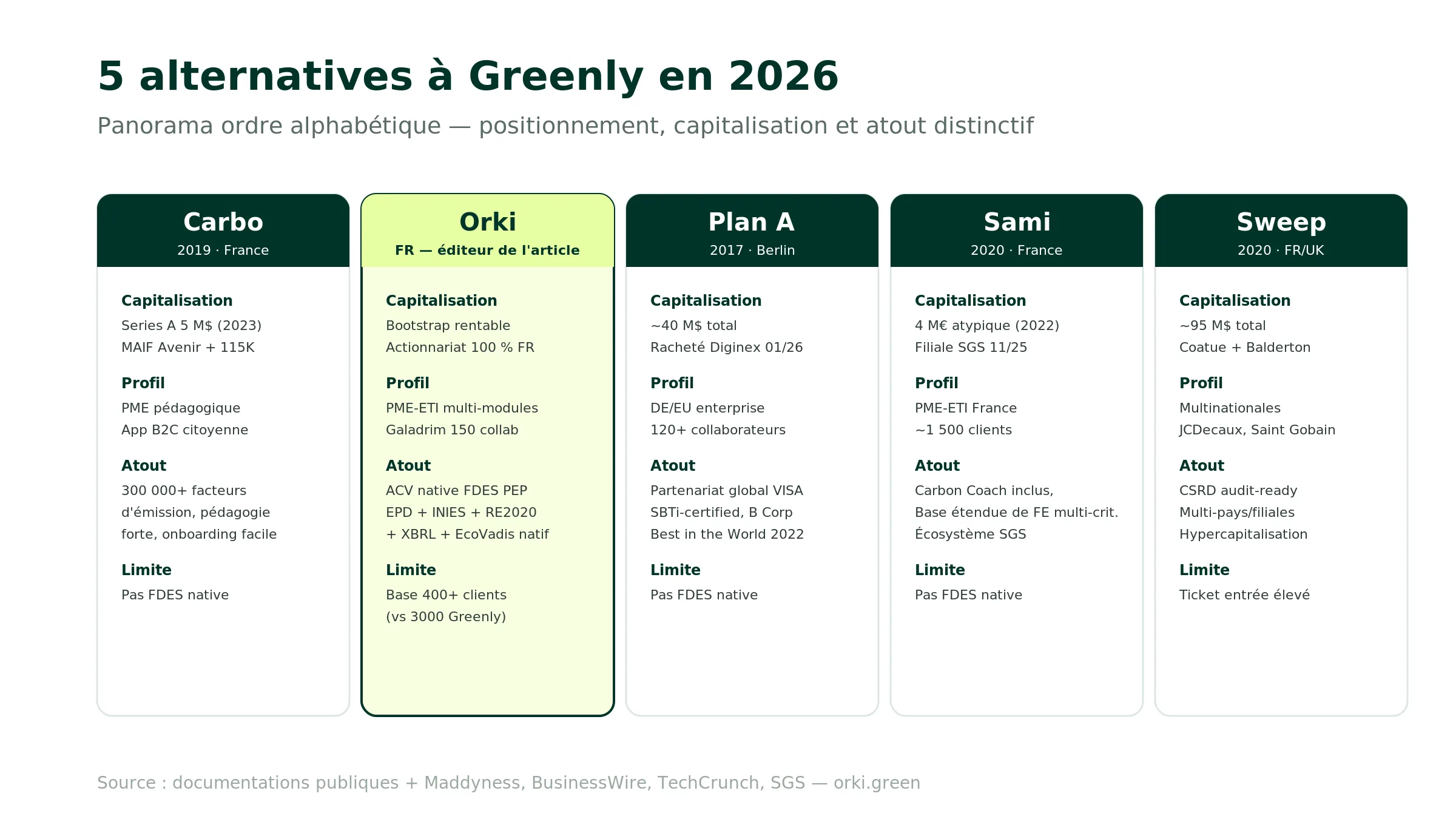
Task: Select '2017 · Berlin' under Plan A
Action: [752, 251]
